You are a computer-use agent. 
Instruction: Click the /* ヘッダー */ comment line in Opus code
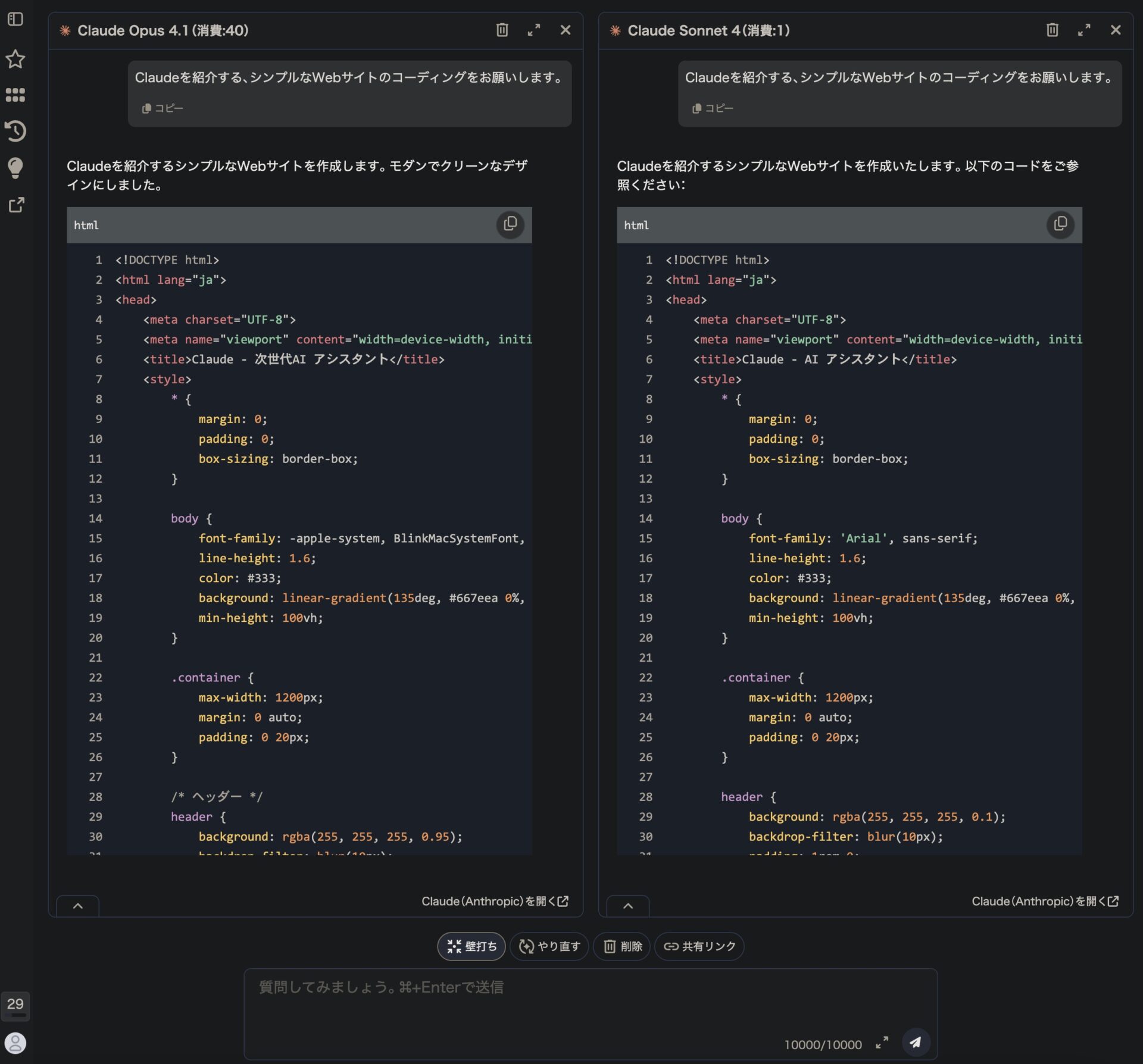point(217,797)
